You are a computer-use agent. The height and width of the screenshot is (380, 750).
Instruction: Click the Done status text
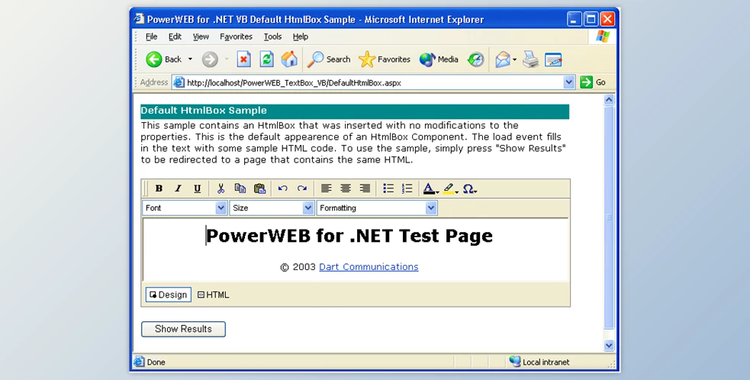156,362
